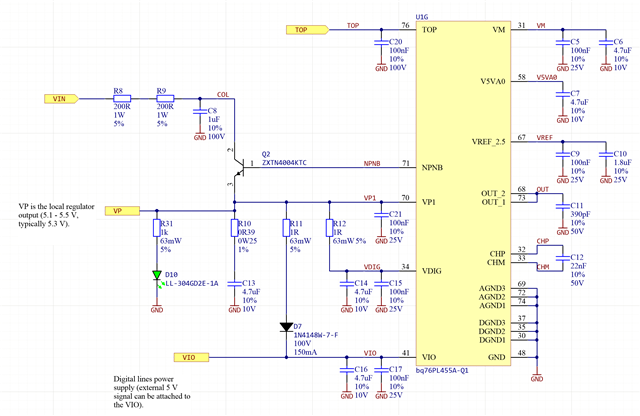Select resistor R10 symbol
This screenshot has height=416, width=640.
coord(234,228)
